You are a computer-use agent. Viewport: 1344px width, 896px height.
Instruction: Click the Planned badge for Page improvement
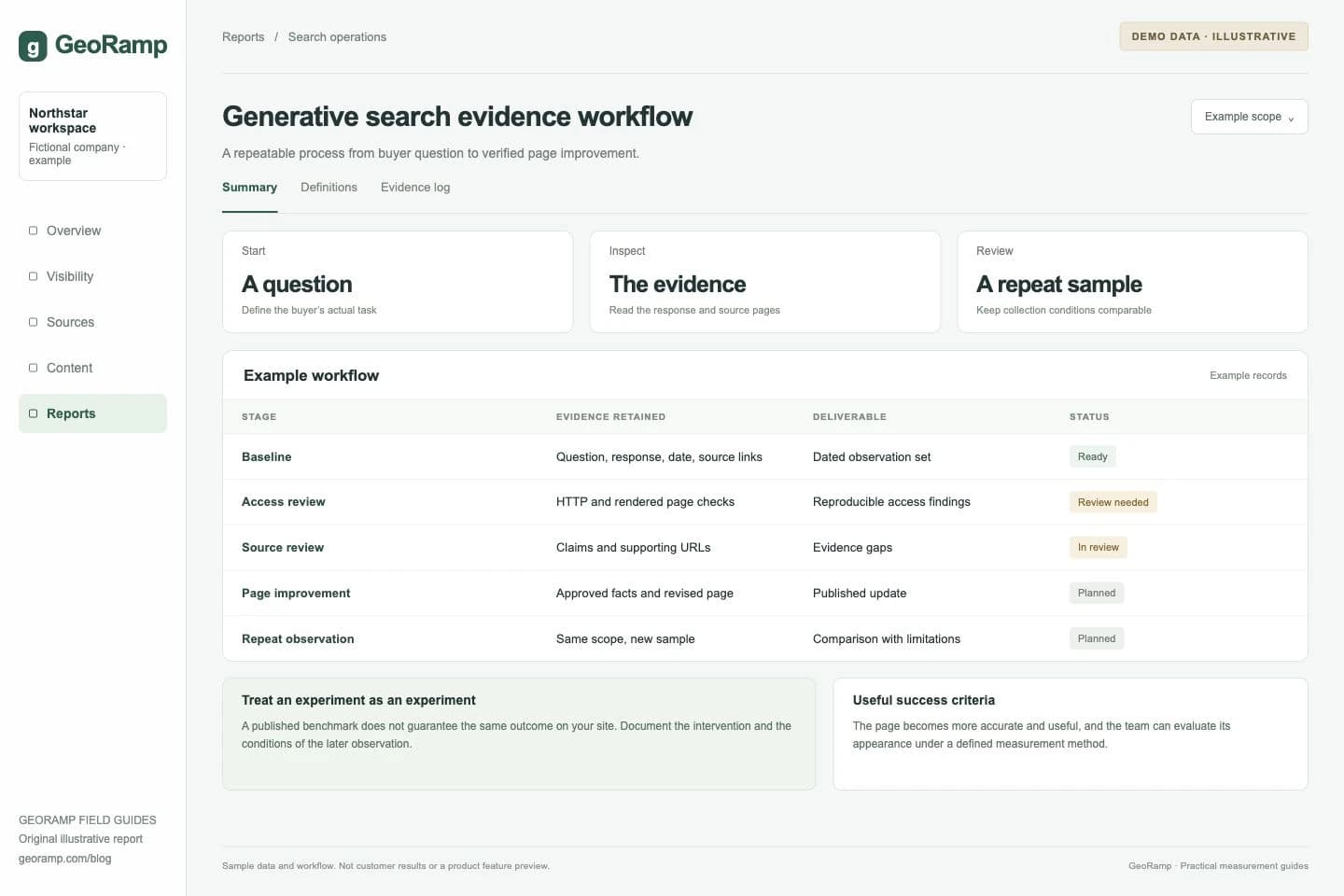(x=1097, y=594)
